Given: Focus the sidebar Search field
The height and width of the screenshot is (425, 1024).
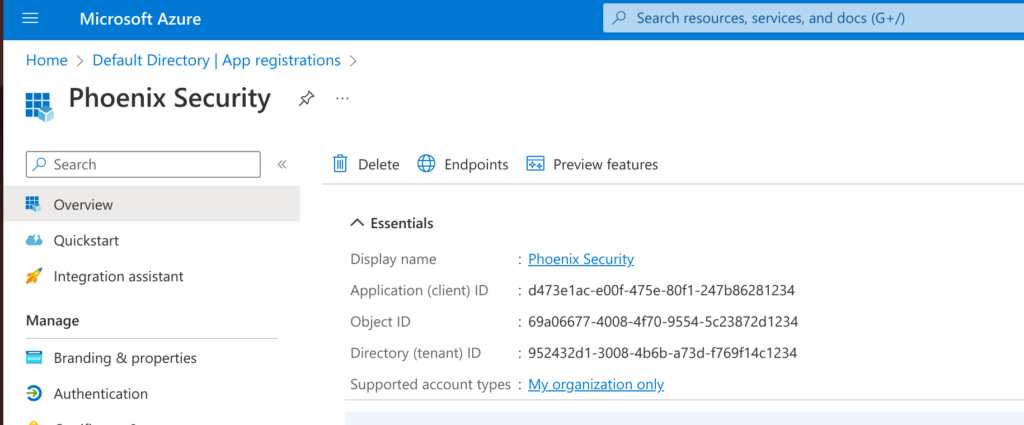Looking at the screenshot, I should (143, 165).
